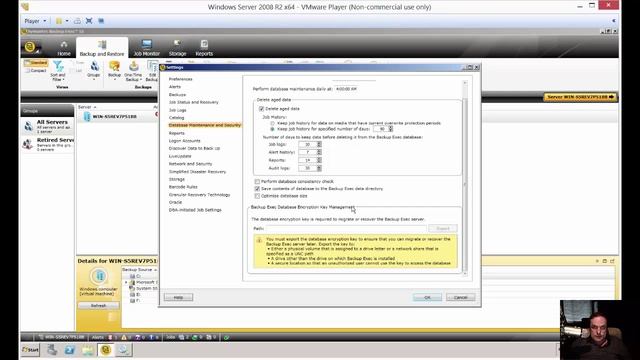The width and height of the screenshot is (640, 360).
Task: Open Barcode Rules settings
Action: click(183, 187)
